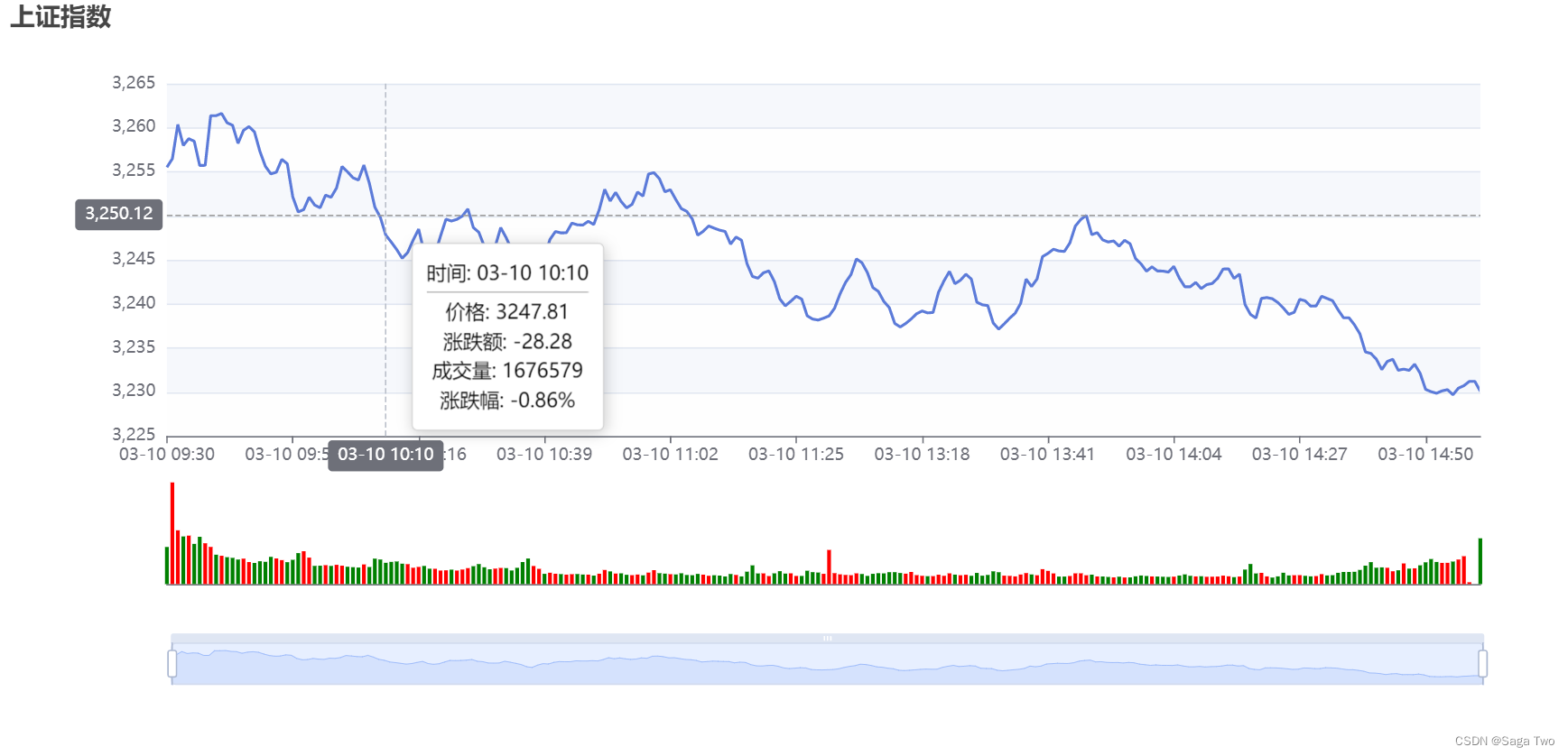
Task: Click the x-axis label 03-10 14:27
Action: coord(1299,455)
